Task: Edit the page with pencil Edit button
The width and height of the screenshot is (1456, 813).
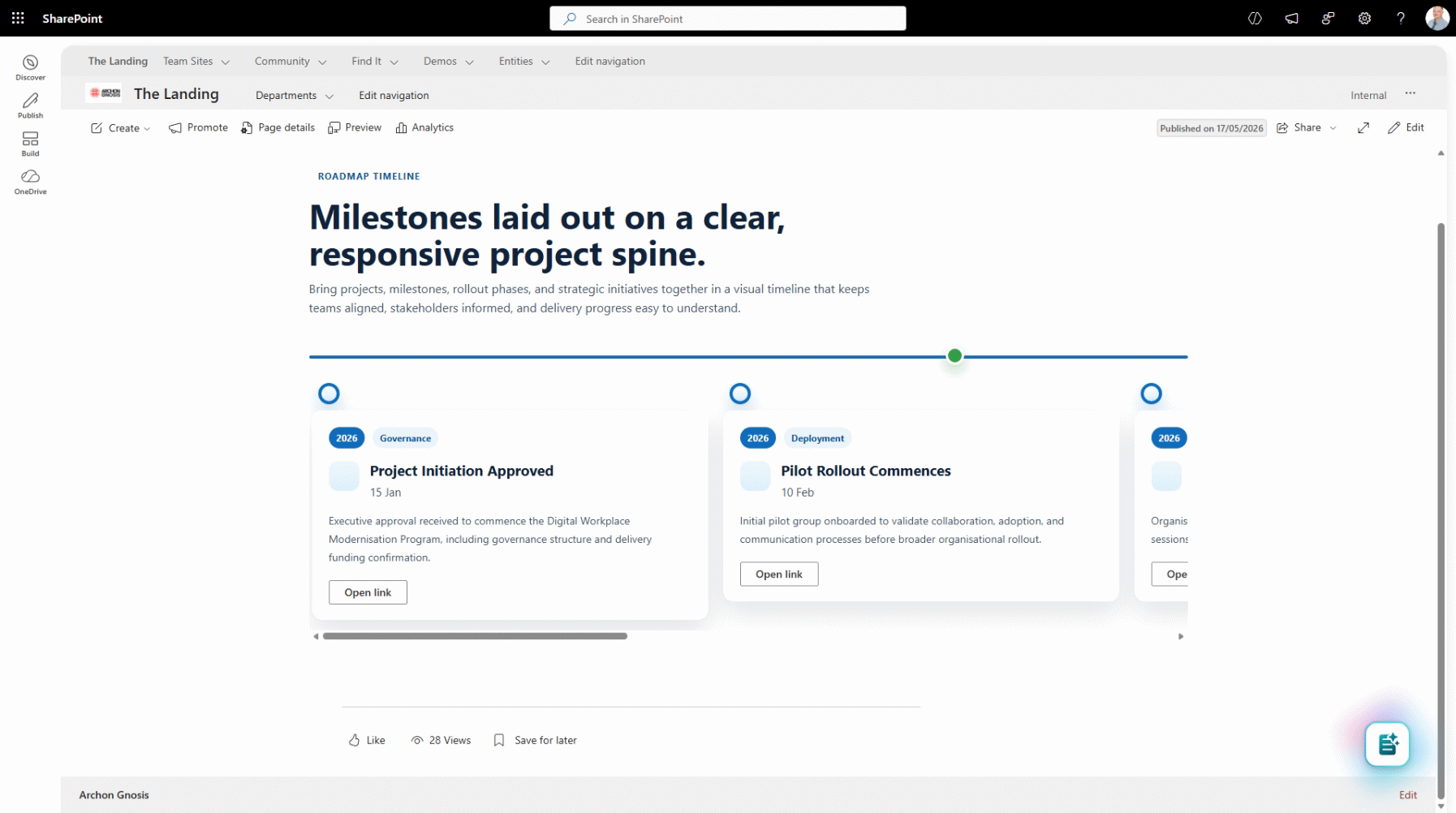Action: coord(1406,127)
